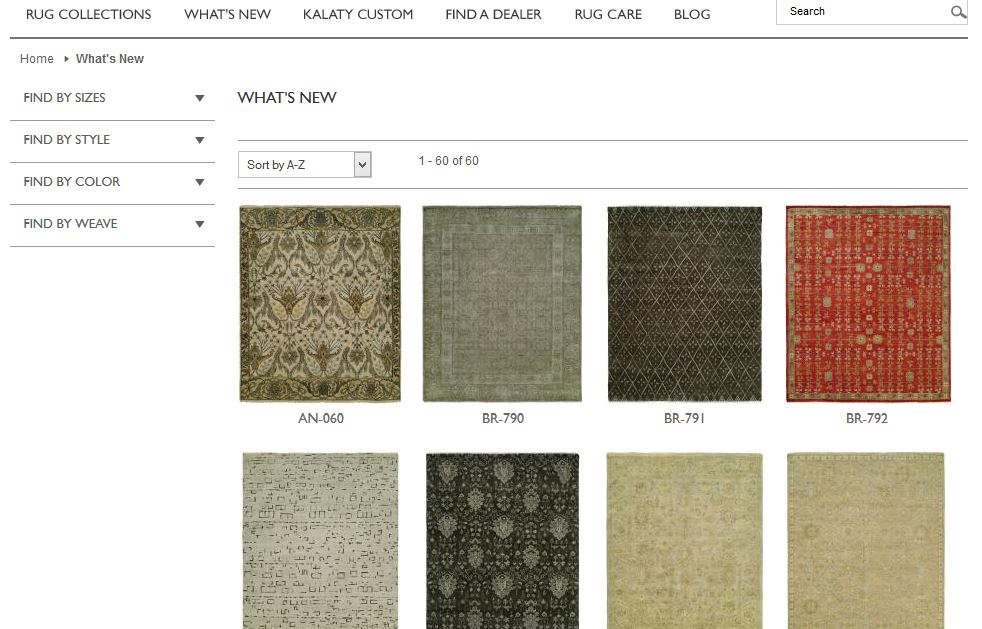Expand the Find by Sizes filter
Viewport: 982px width, 629px height.
click(x=113, y=98)
